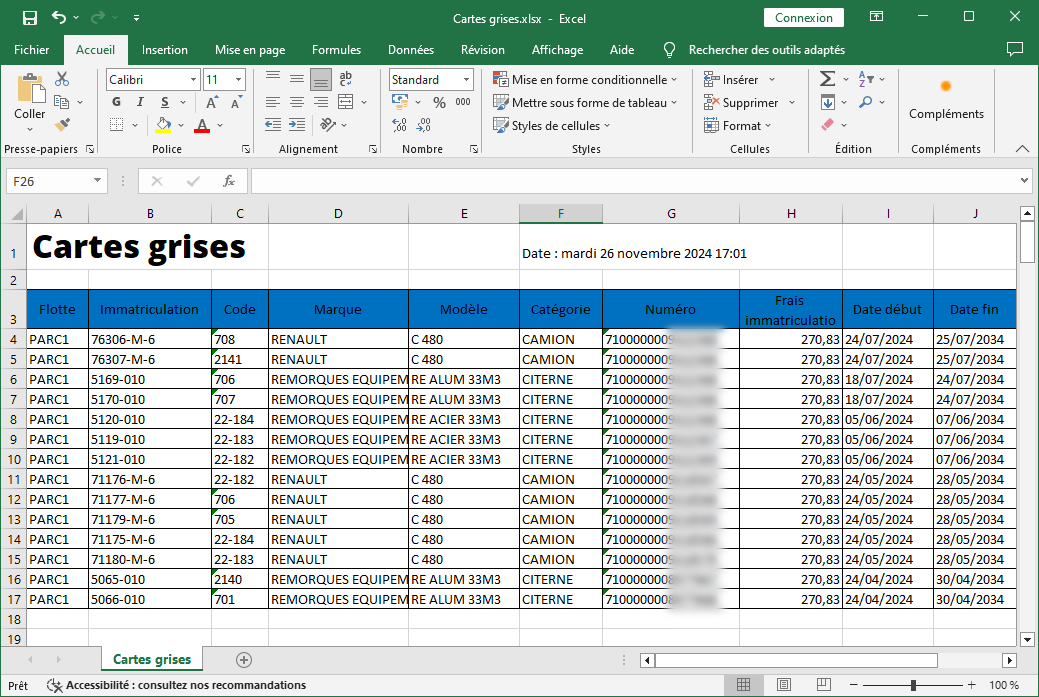The height and width of the screenshot is (697, 1039).
Task: Switch to Page Layout view in status bar
Action: 784,684
